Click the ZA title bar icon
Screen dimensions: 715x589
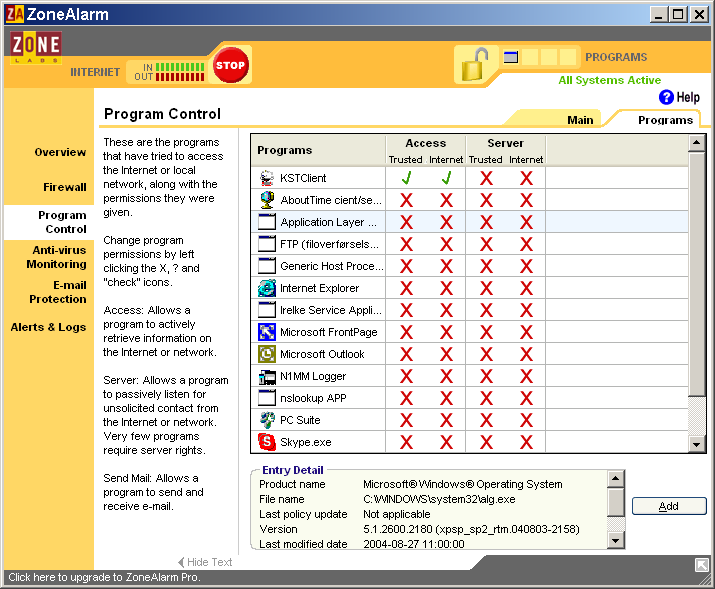click(x=15, y=14)
